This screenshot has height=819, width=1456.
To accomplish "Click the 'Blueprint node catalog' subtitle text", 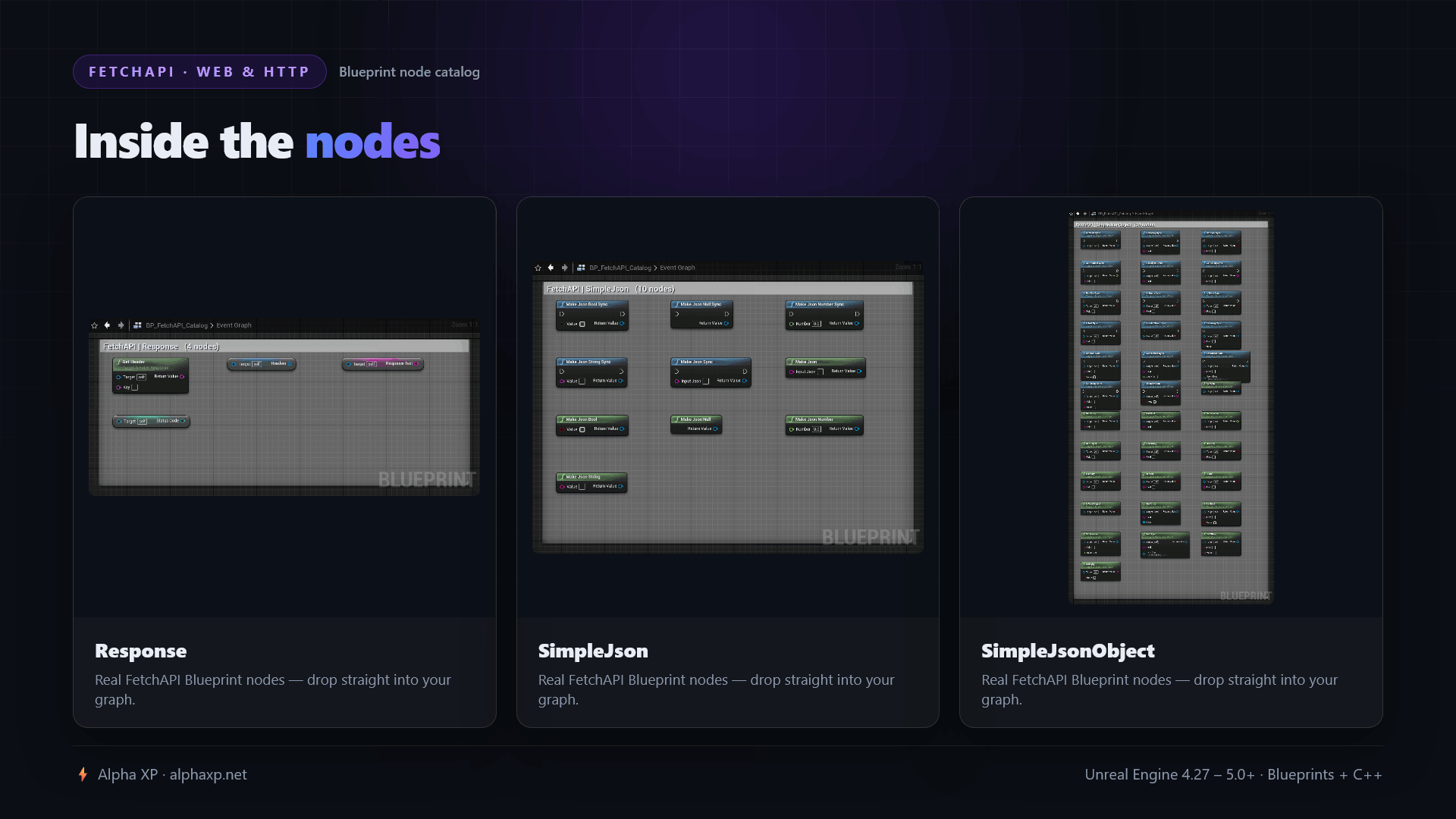I will point(409,72).
